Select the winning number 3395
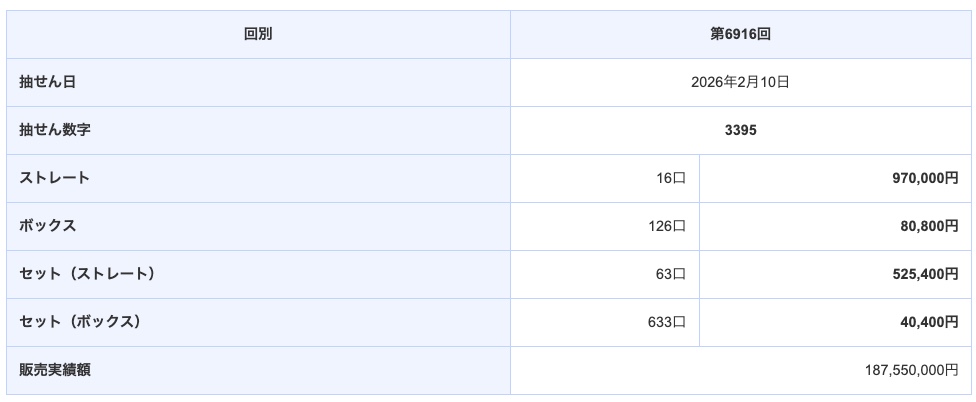 740,130
